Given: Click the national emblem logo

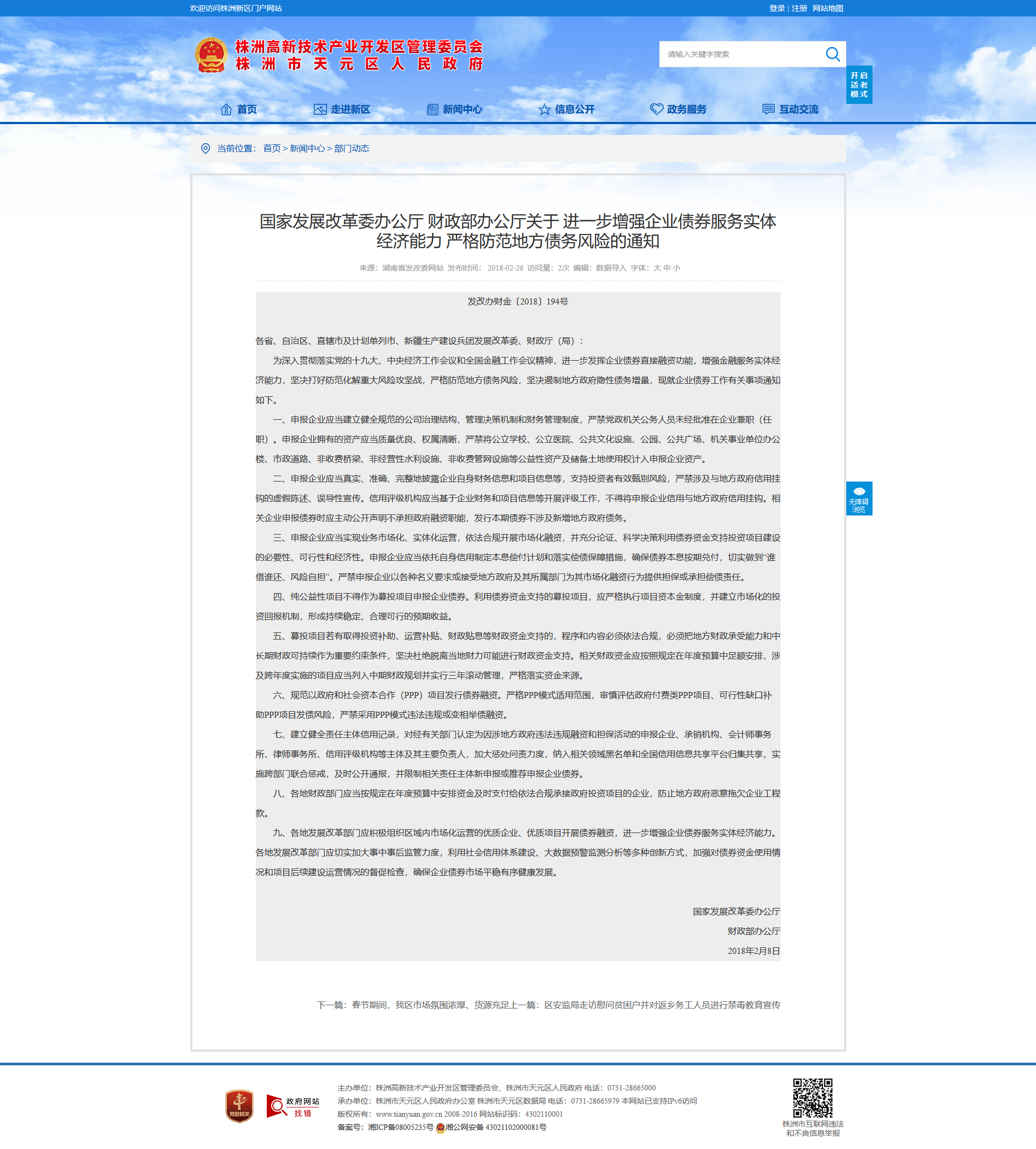Looking at the screenshot, I should pos(211,55).
